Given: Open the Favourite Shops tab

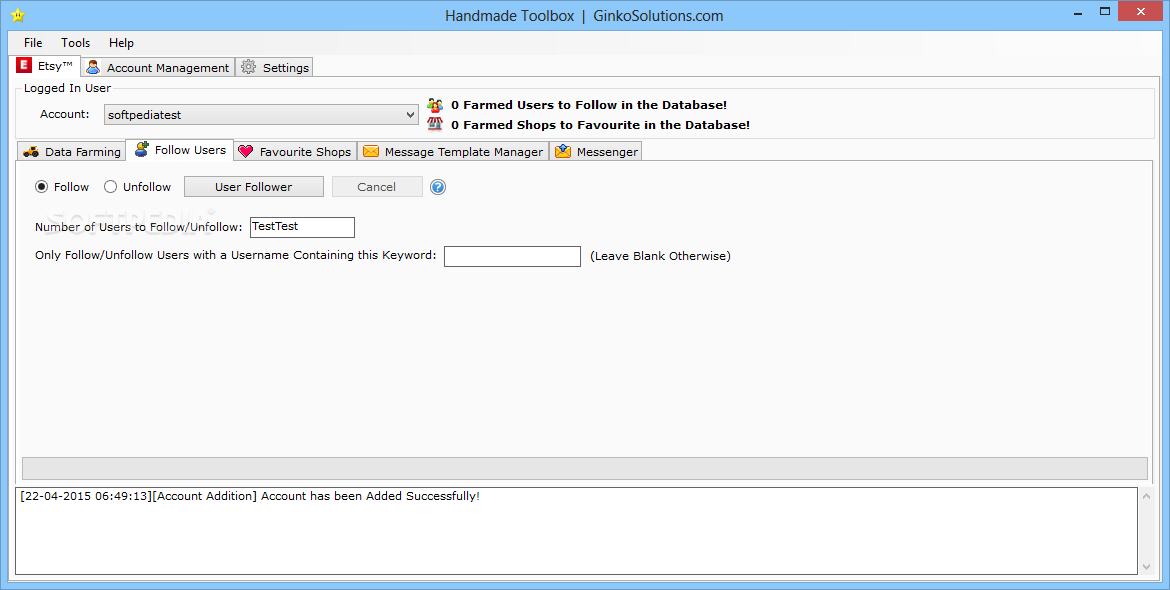Looking at the screenshot, I should 295,151.
